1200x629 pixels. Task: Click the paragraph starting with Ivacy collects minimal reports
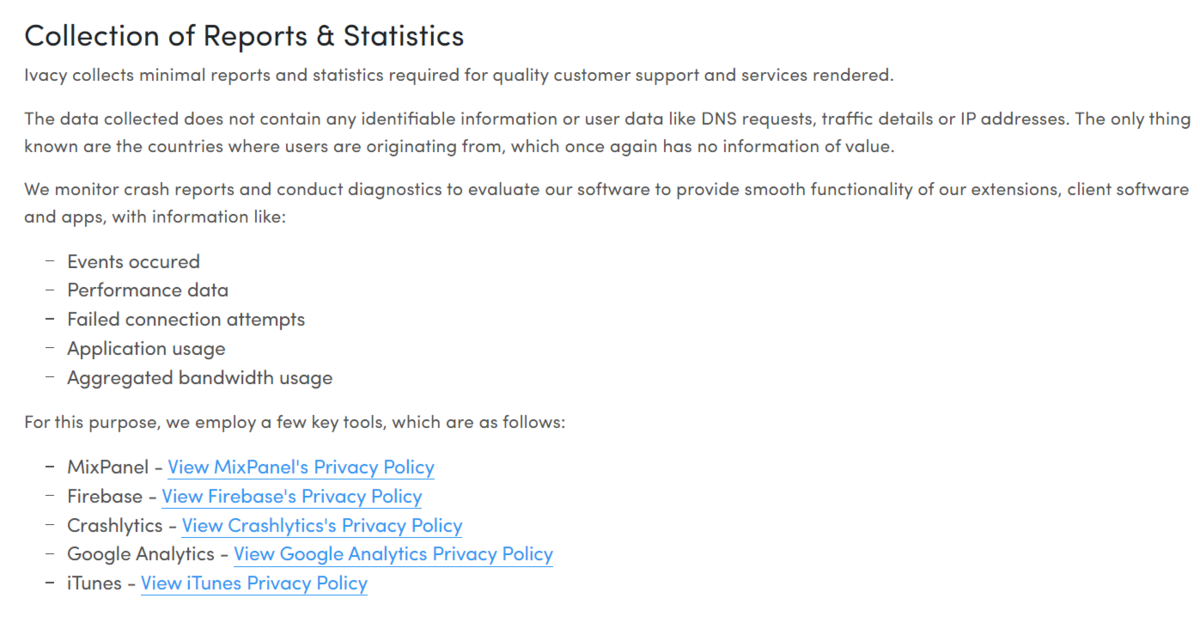point(459,75)
